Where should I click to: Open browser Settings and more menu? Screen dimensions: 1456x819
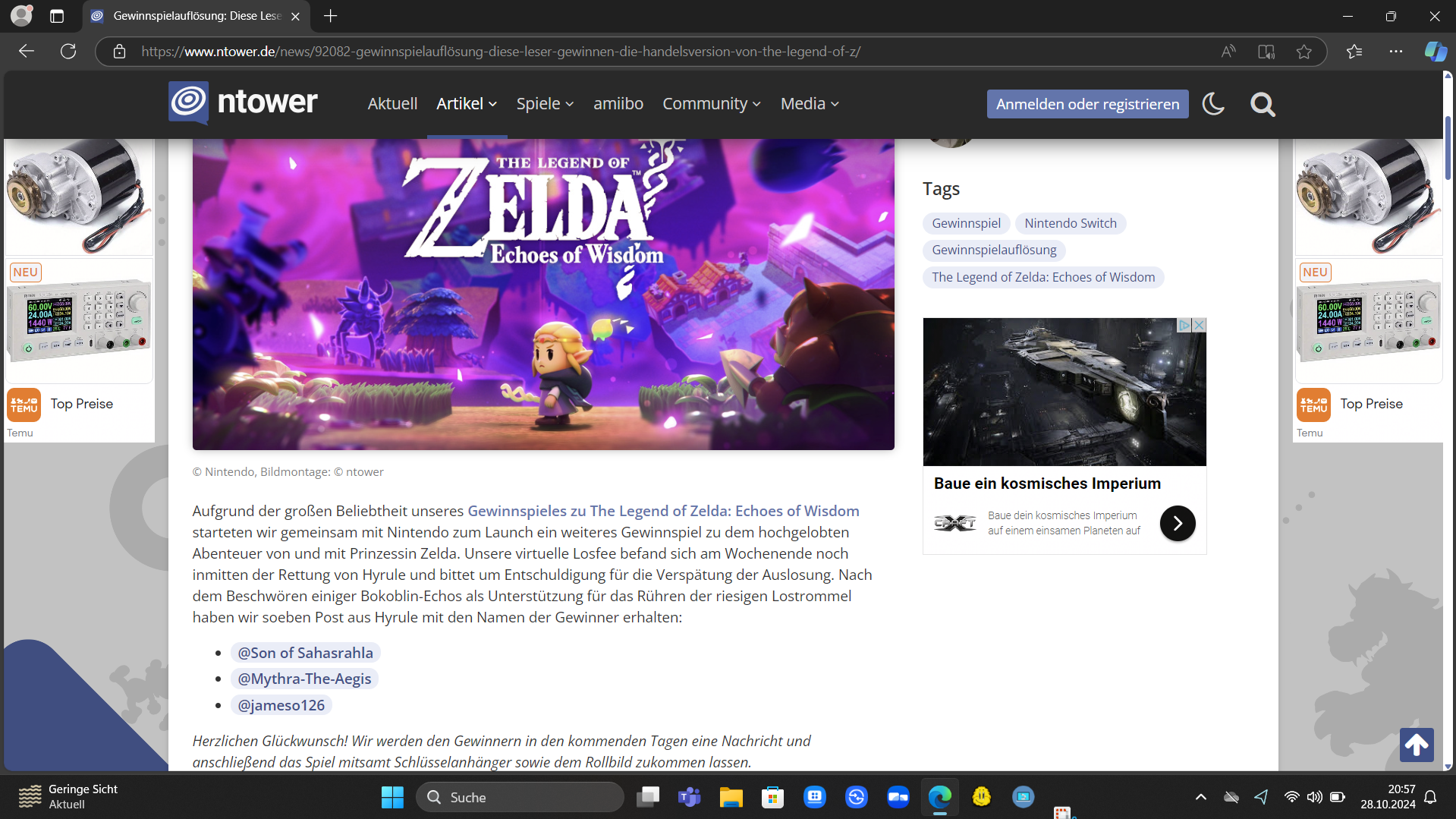[x=1395, y=52]
